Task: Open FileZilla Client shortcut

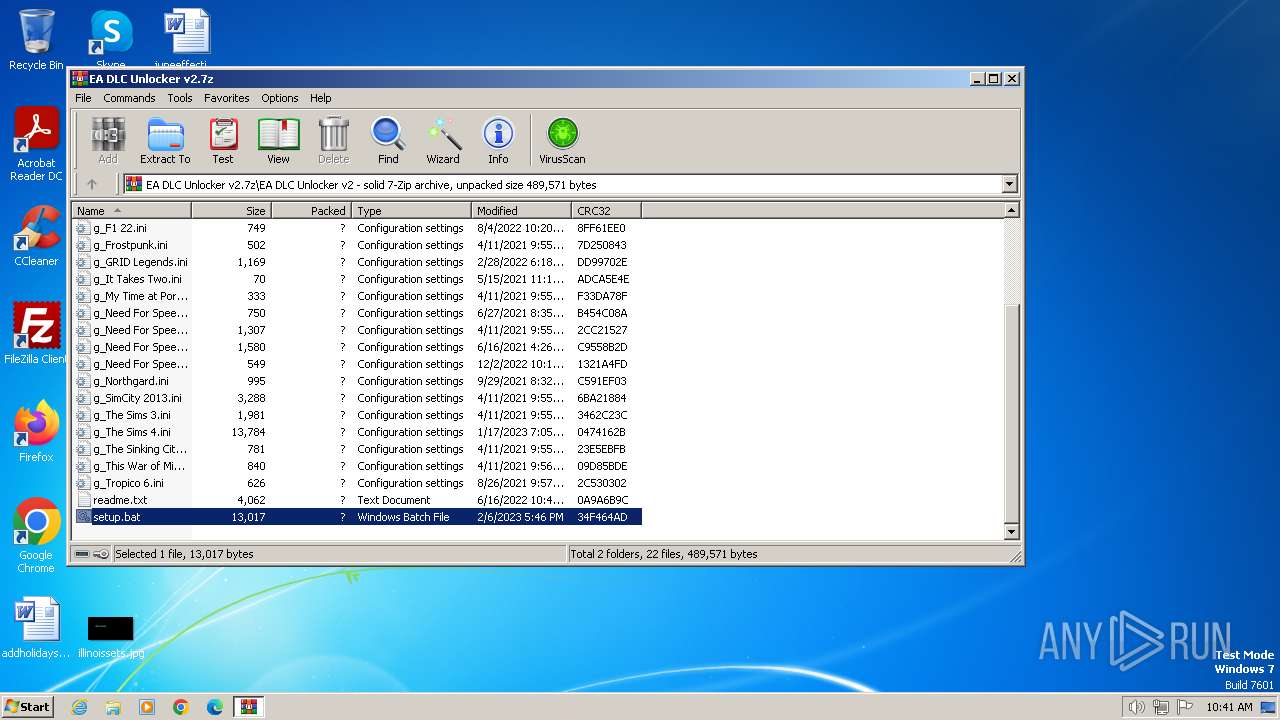Action: 36,334
